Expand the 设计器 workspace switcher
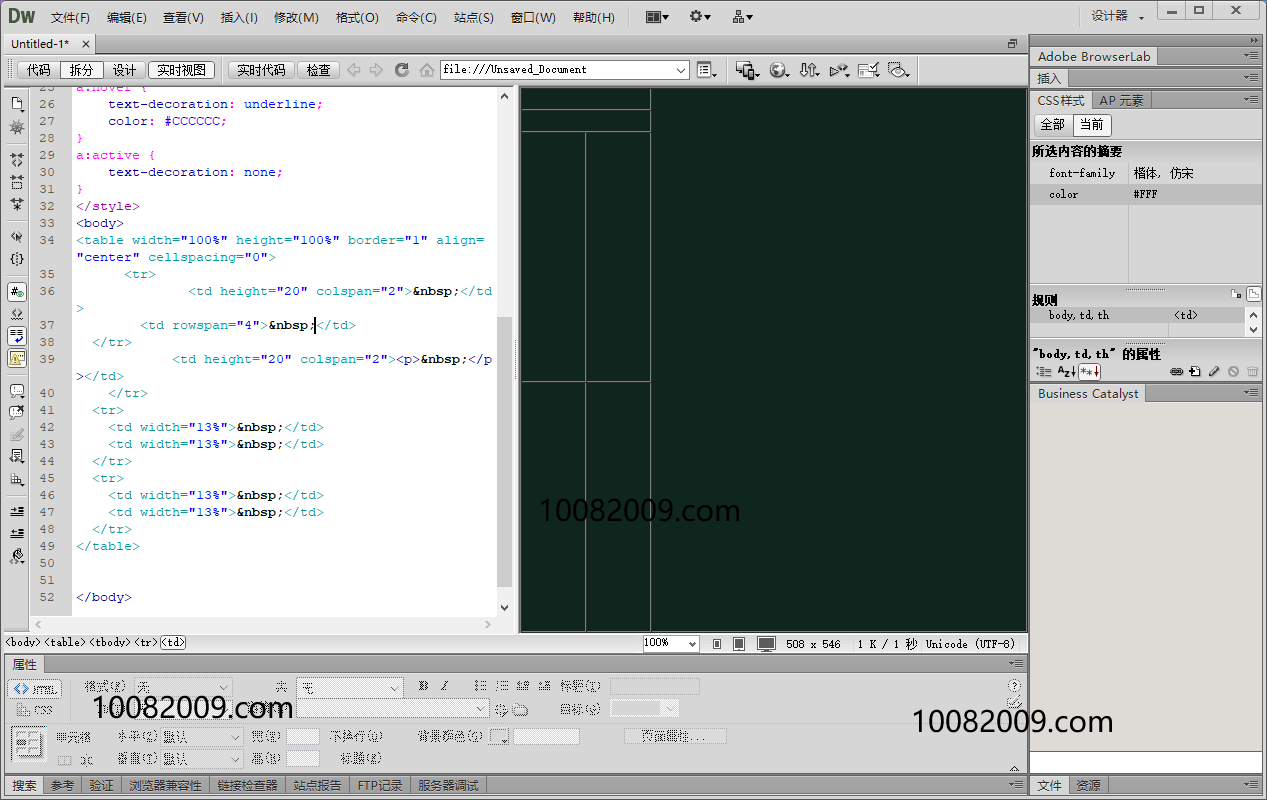This screenshot has height=800, width=1267. click(1117, 16)
